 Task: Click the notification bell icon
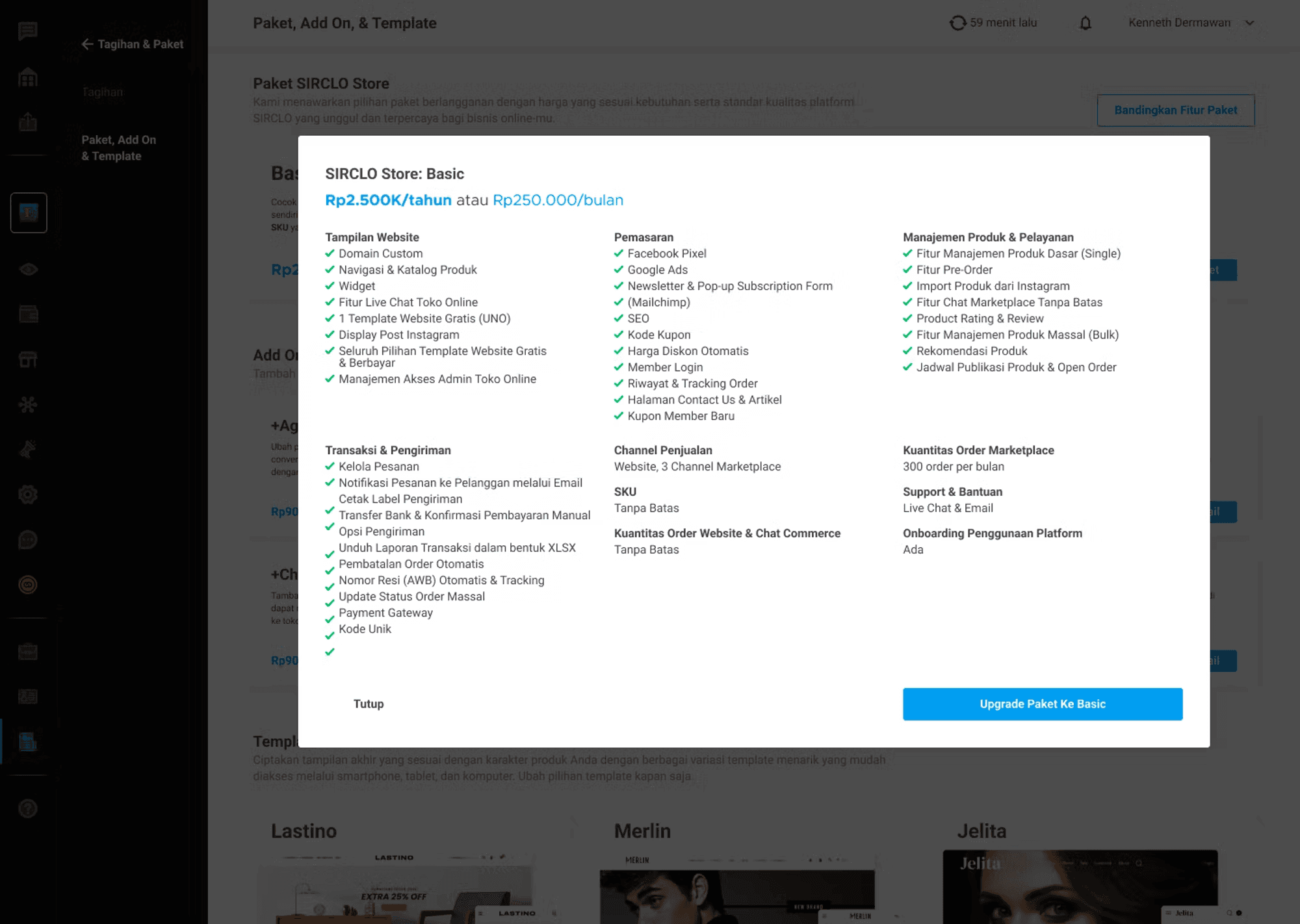coord(1085,23)
